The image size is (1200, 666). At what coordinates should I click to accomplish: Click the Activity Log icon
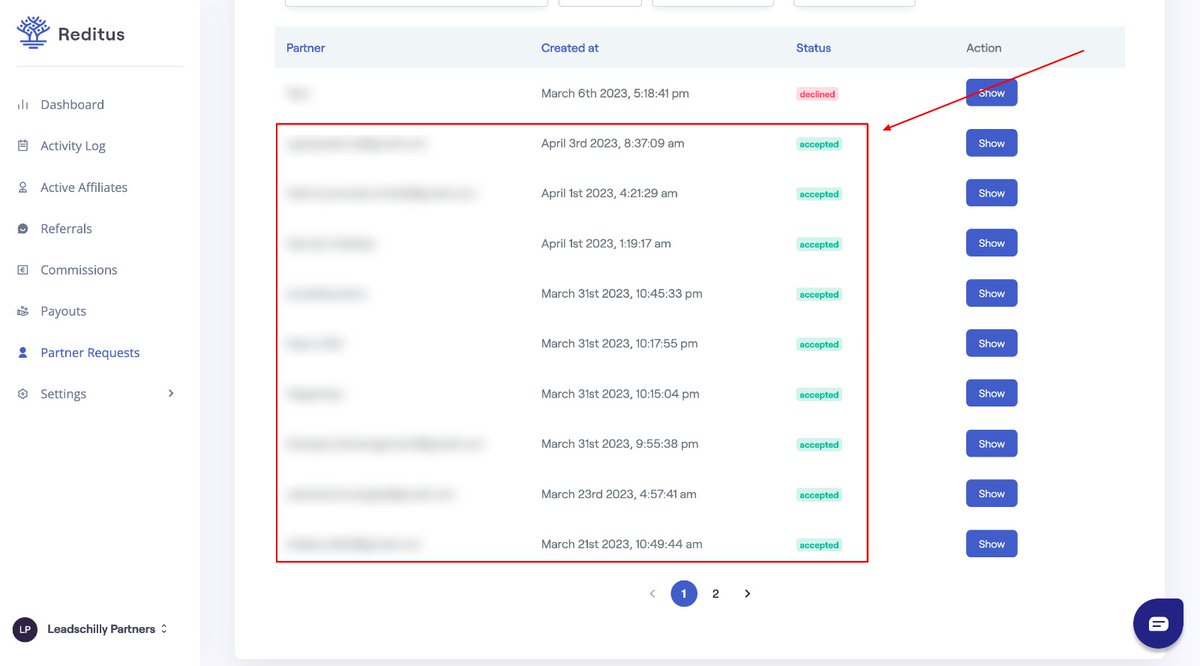(x=24, y=145)
